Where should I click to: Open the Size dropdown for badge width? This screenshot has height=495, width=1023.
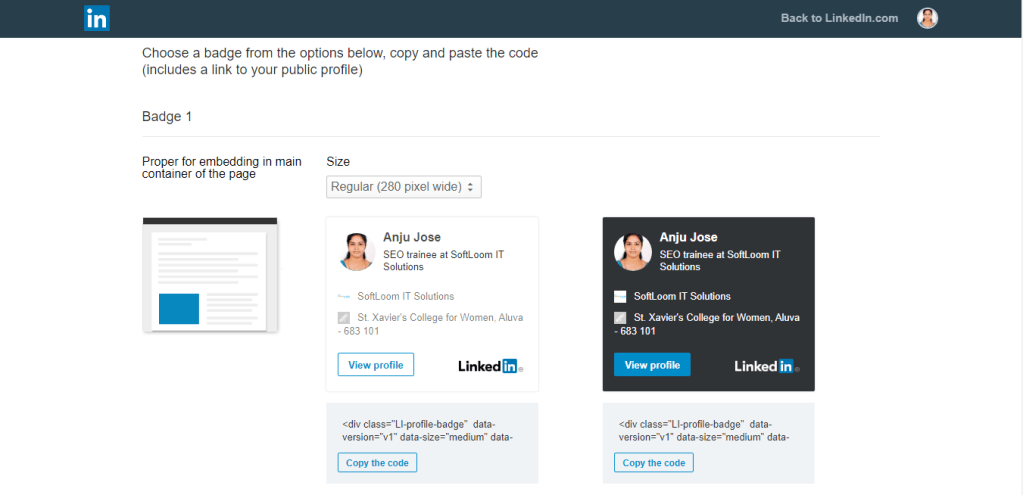[404, 187]
